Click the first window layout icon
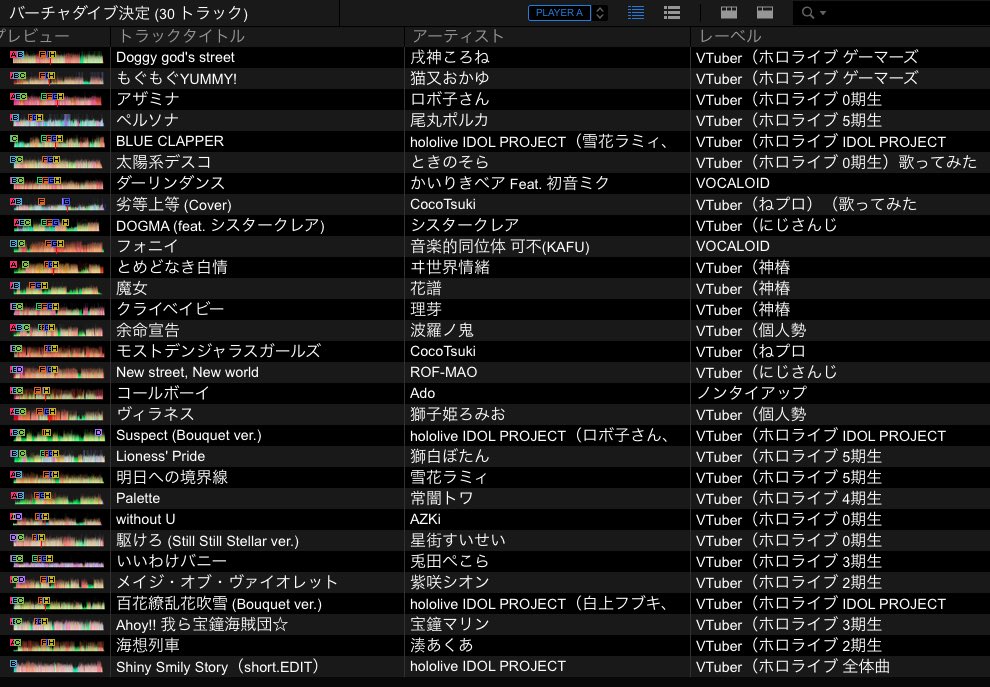Image resolution: width=990 pixels, height=687 pixels. point(729,13)
